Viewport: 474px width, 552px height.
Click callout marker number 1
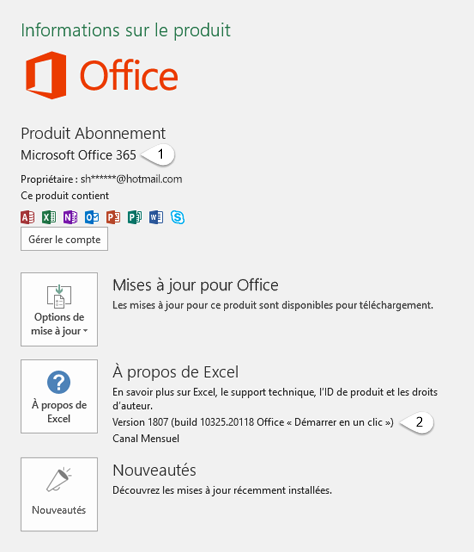point(158,154)
